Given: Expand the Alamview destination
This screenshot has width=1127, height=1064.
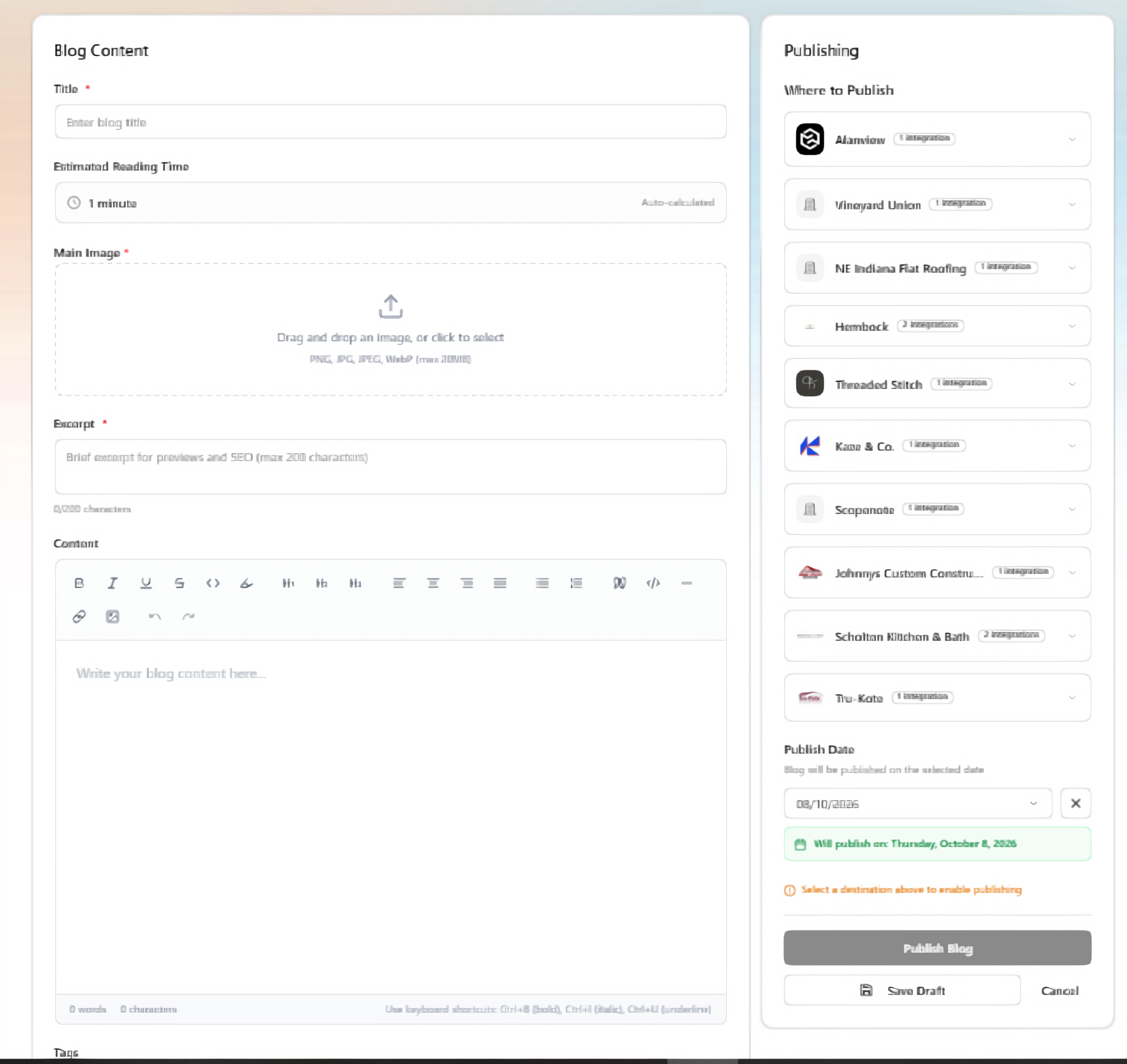Looking at the screenshot, I should coord(1072,139).
